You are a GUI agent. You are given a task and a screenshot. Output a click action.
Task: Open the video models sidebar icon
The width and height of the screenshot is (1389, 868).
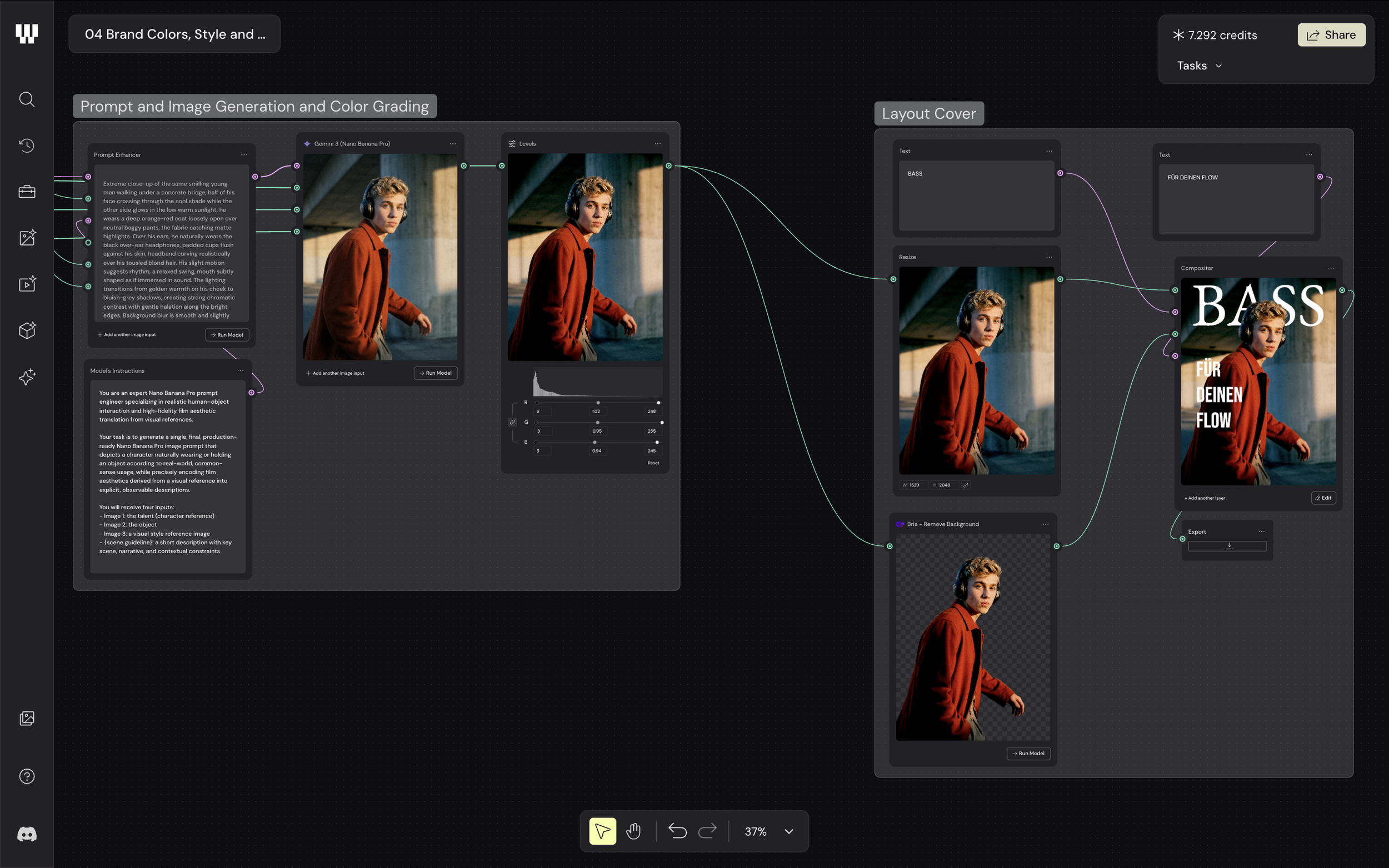[x=27, y=284]
